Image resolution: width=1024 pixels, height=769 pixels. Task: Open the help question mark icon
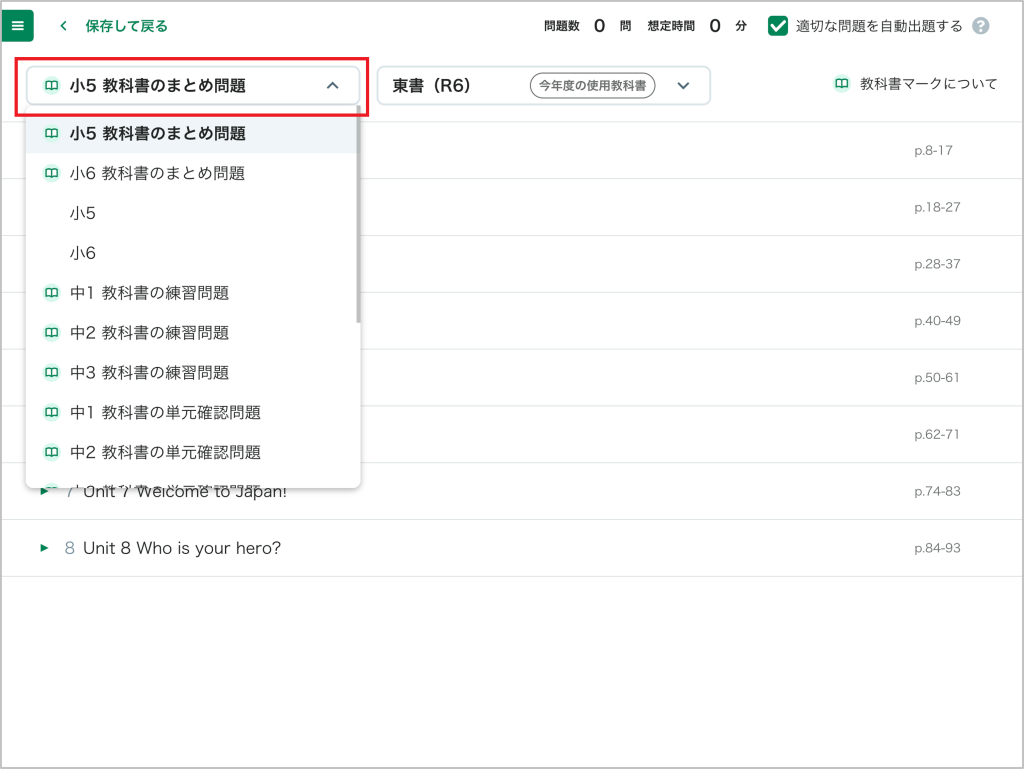pos(980,26)
